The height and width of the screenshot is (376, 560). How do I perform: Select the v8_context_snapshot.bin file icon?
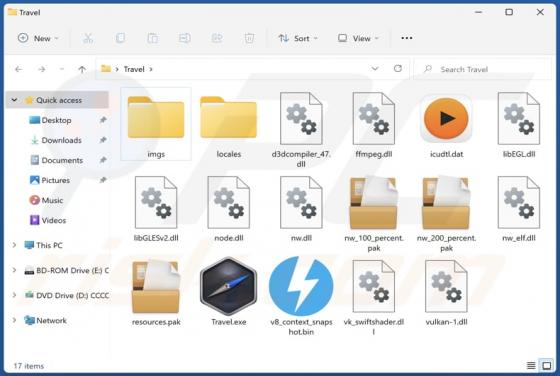[301, 286]
